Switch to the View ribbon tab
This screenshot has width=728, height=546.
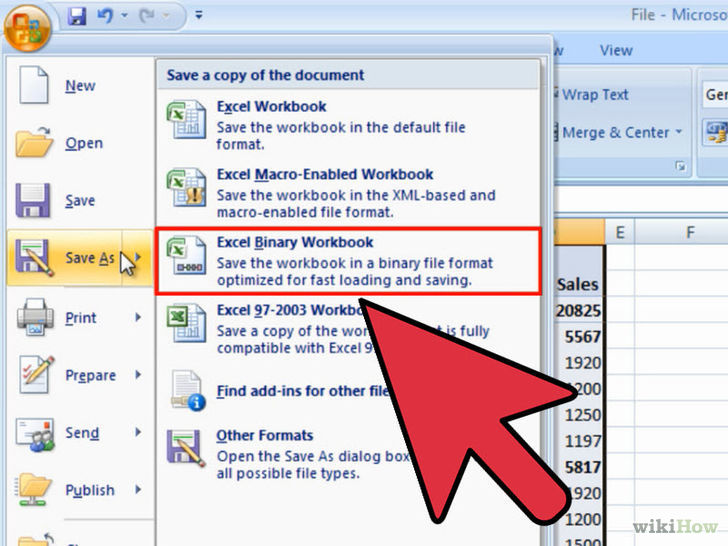pos(616,50)
